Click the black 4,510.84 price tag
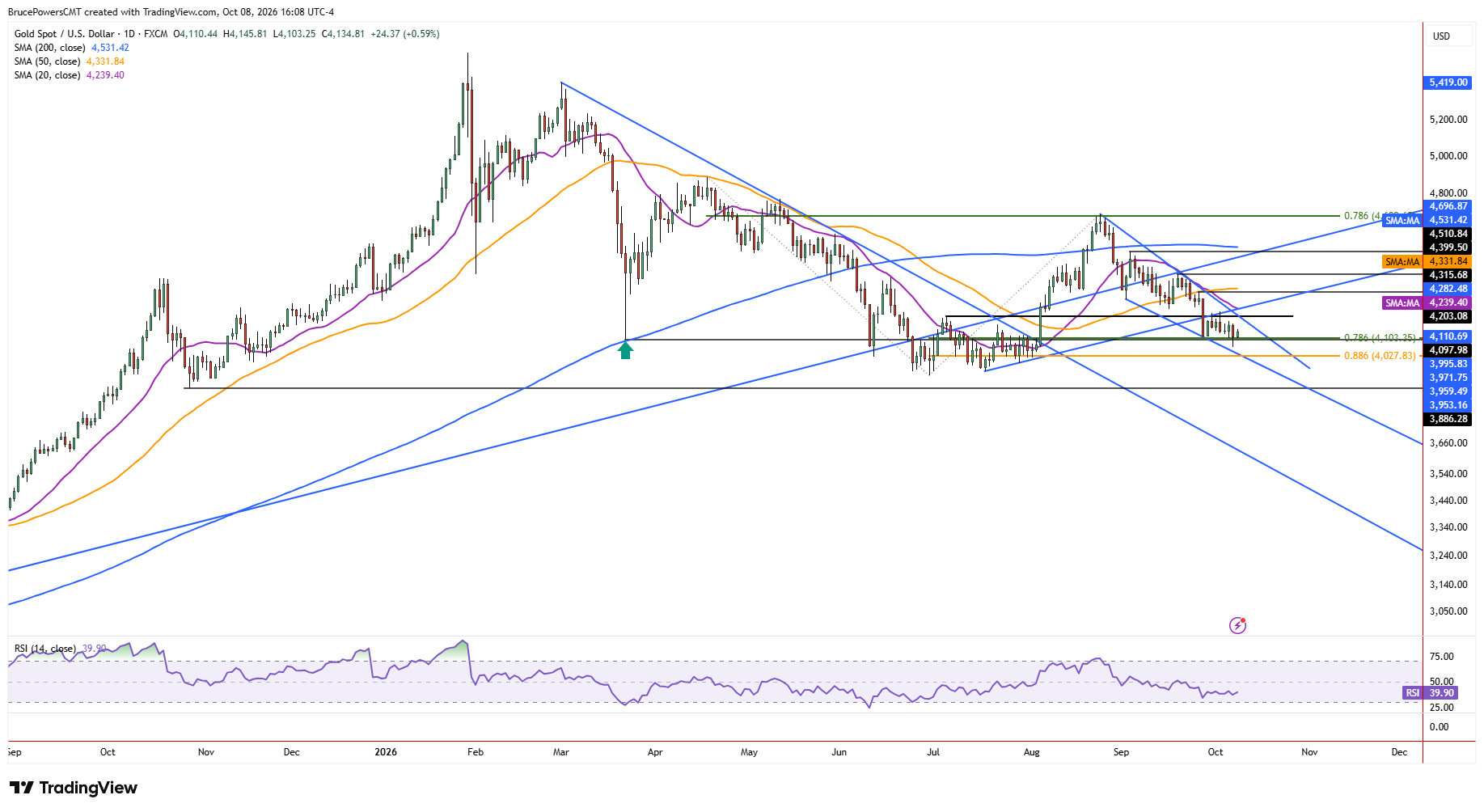 coord(1447,234)
